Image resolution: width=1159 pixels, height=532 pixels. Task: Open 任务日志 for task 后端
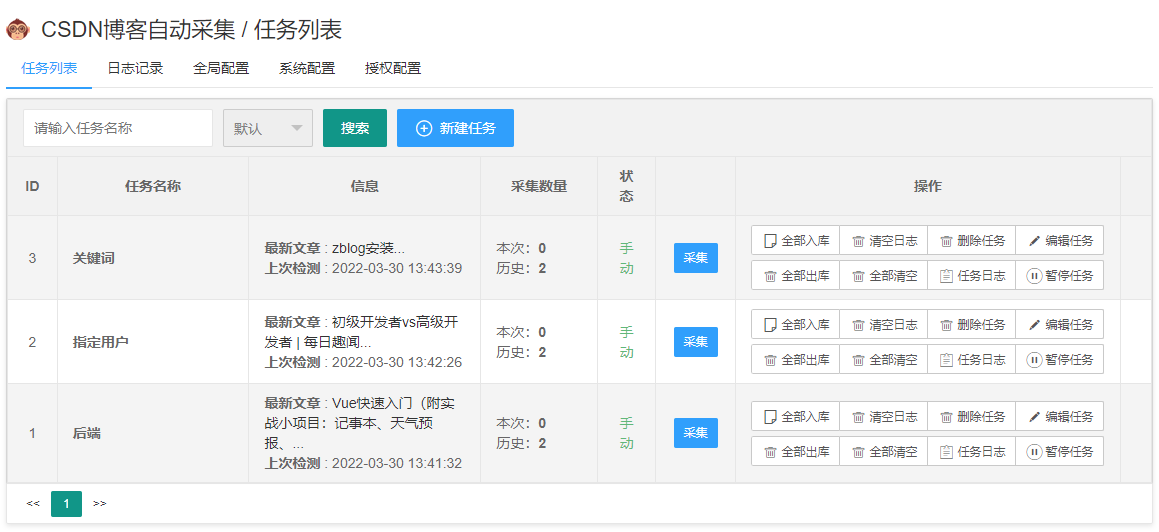(971, 451)
